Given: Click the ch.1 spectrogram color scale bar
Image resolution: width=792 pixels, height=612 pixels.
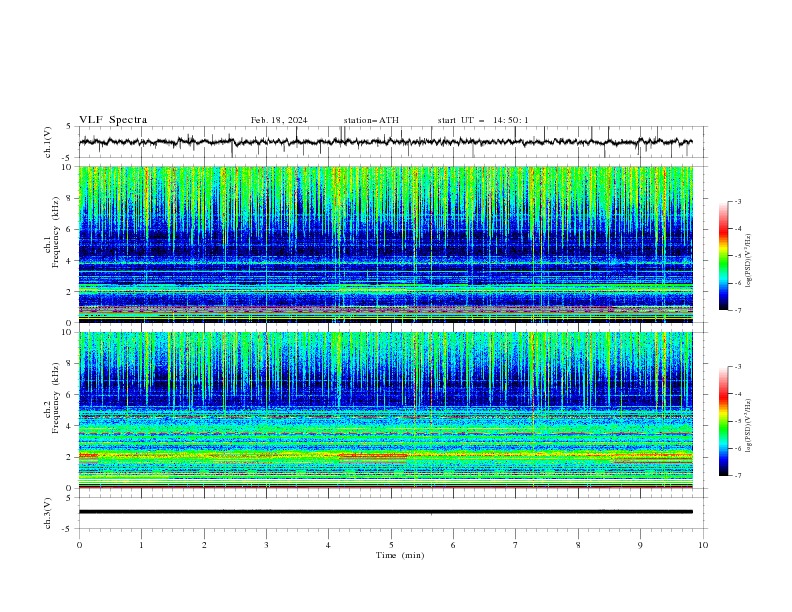Looking at the screenshot, I should [x=723, y=256].
